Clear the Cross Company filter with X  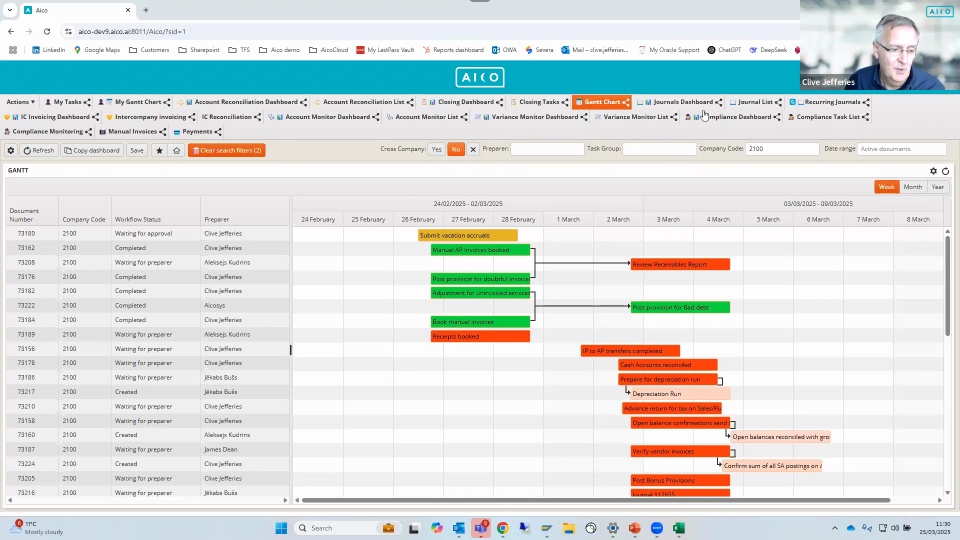coord(473,149)
